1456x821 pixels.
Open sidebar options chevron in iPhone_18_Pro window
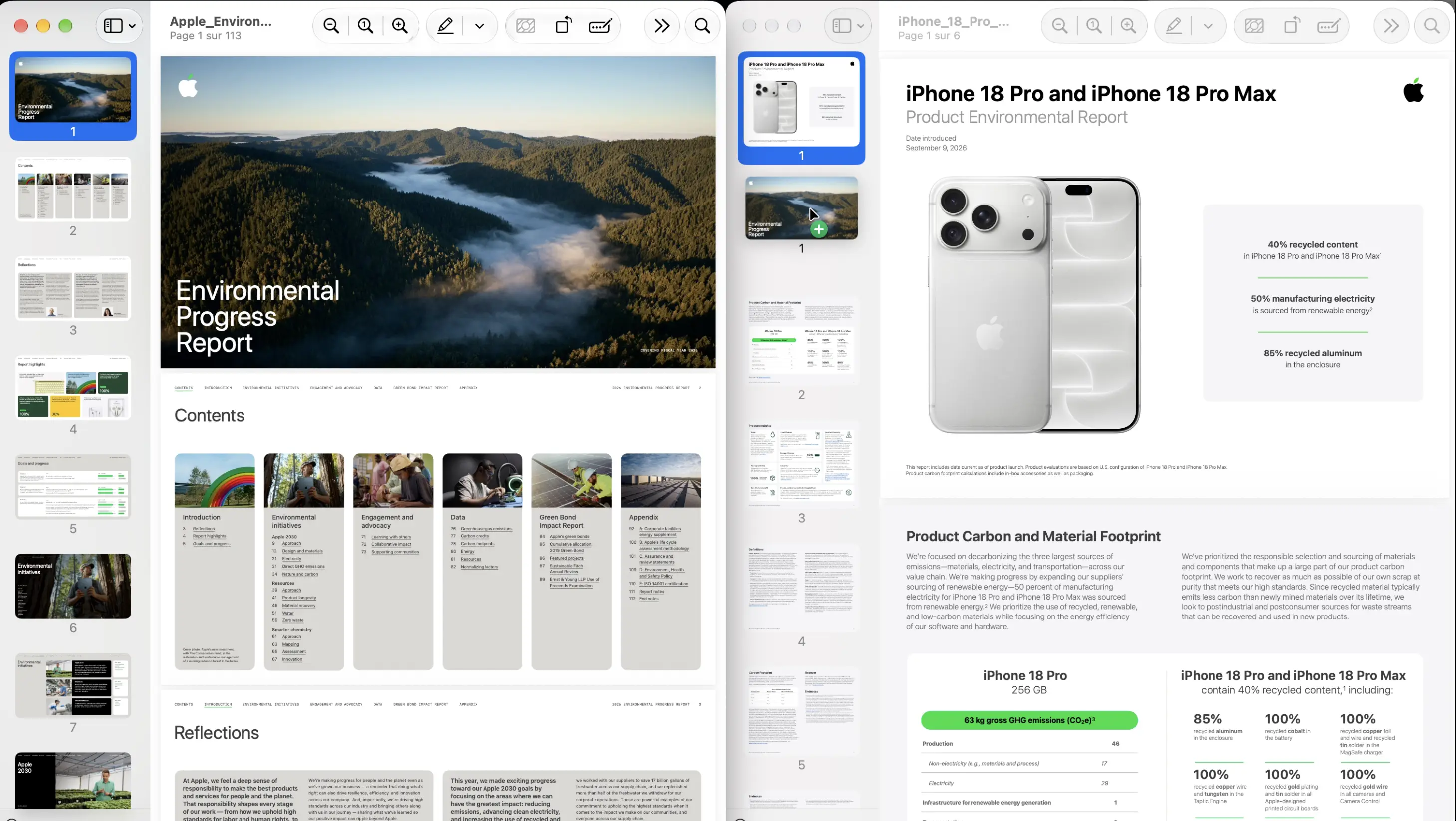pyautogui.click(x=861, y=26)
